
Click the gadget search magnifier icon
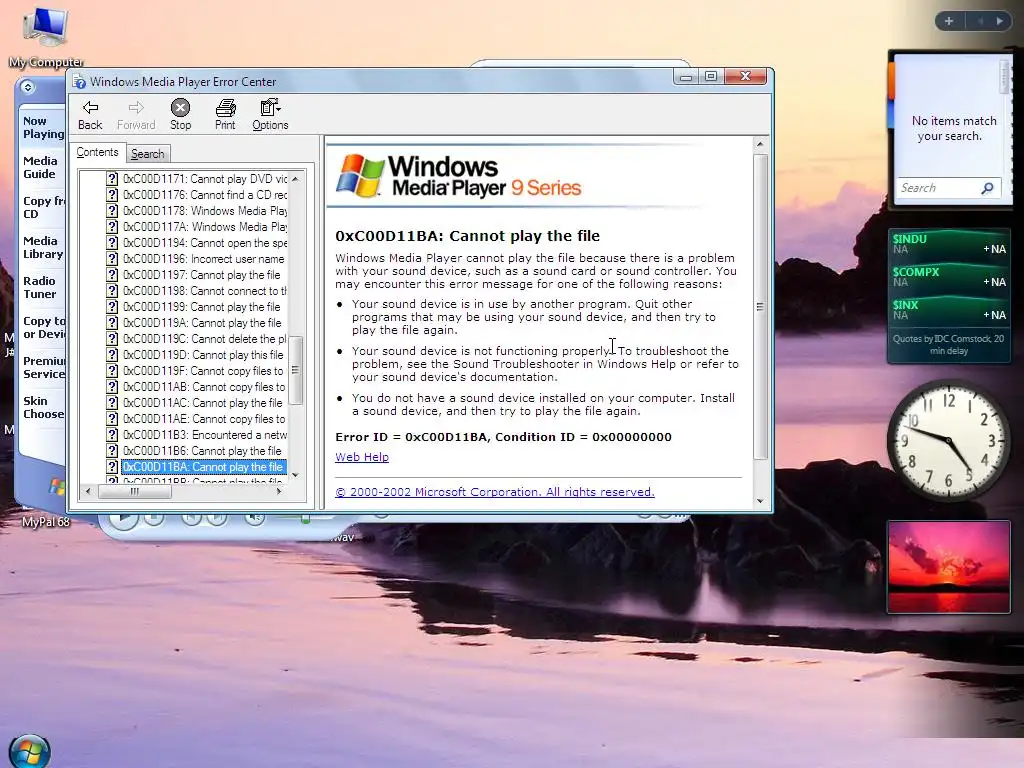pyautogui.click(x=987, y=188)
